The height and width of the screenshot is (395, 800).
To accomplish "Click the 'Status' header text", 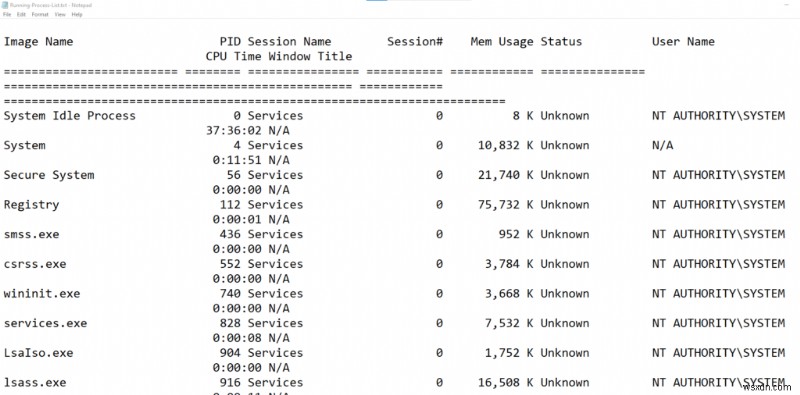I will coord(561,42).
